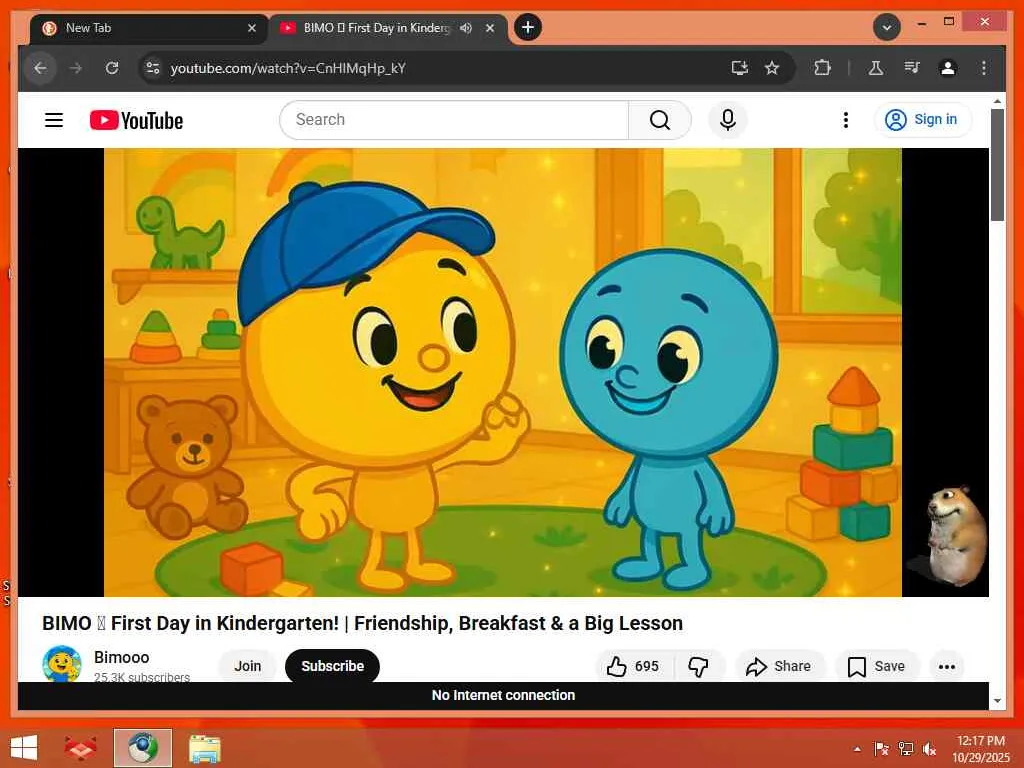Click the page vertical scrollbar thumb

[x=997, y=165]
